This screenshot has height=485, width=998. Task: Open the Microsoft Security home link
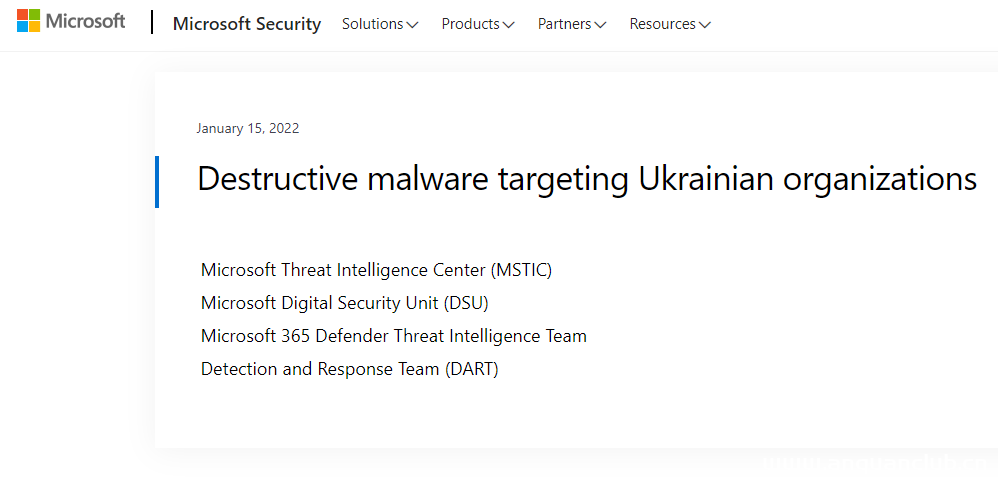pos(247,24)
